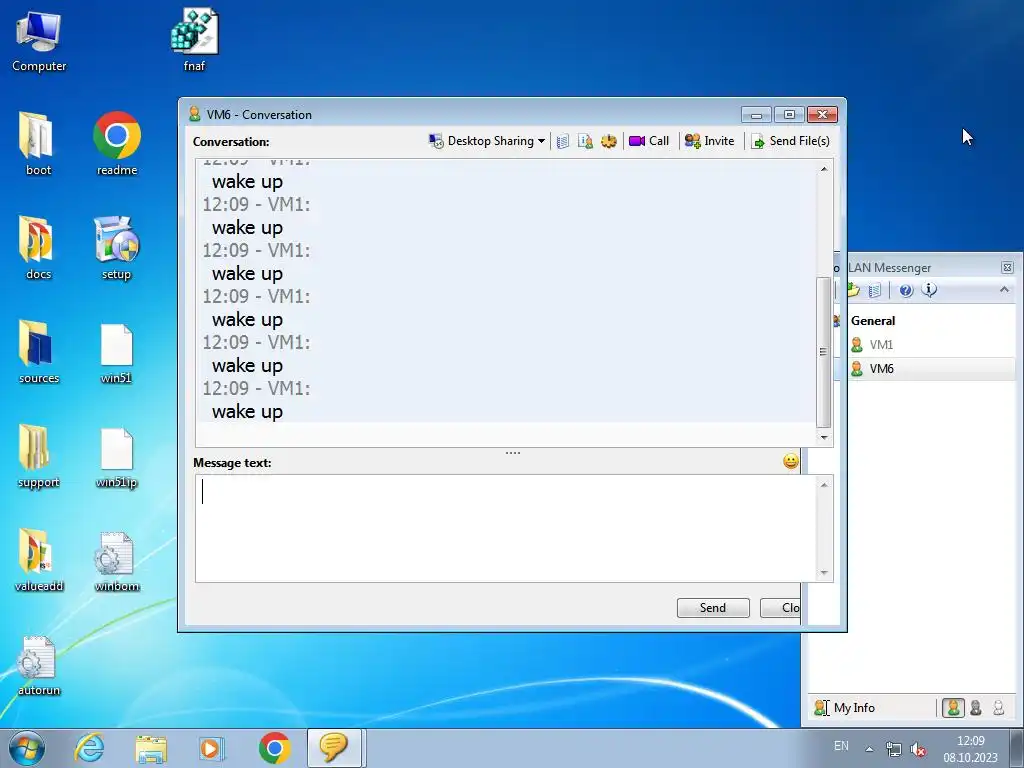Click the LAN Messenger taskbar button
Screen dimensions: 1024x768
334,748
